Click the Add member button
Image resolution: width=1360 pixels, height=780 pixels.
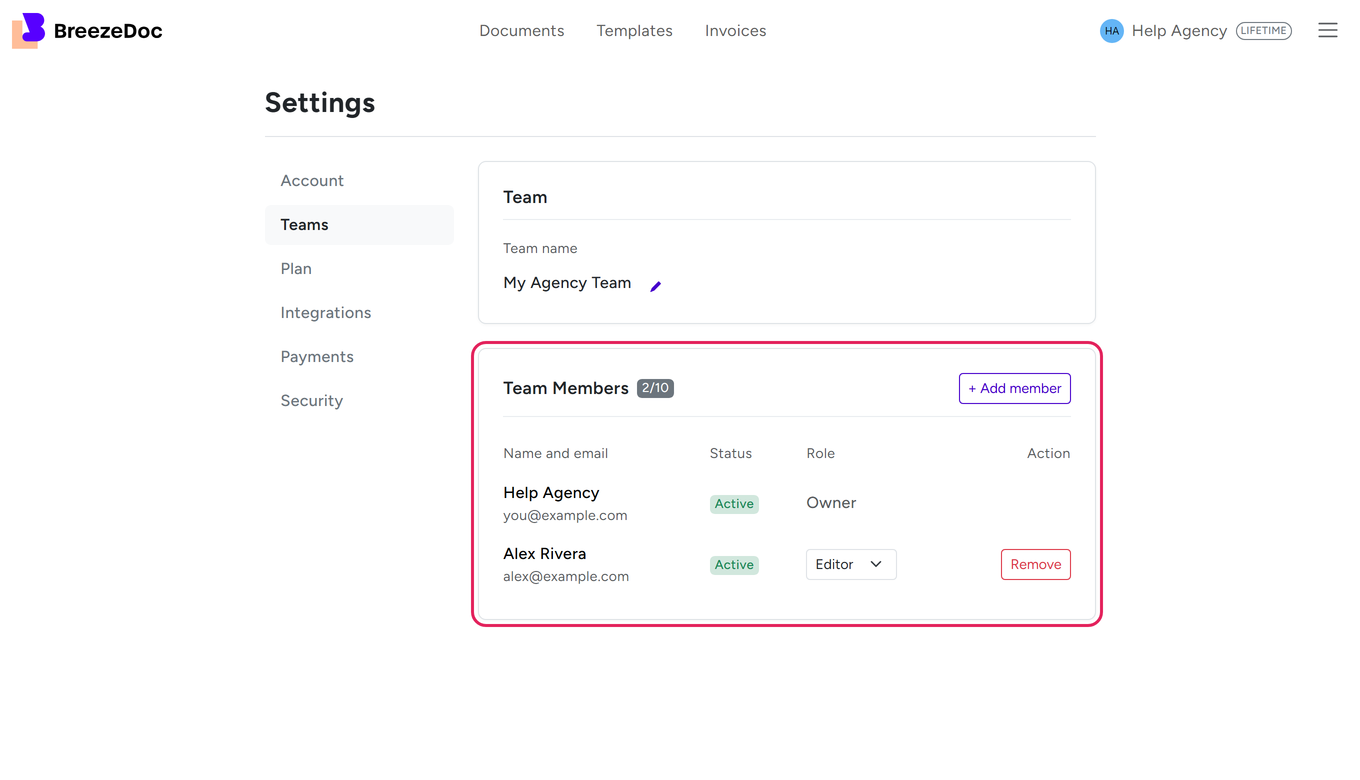pos(1015,388)
